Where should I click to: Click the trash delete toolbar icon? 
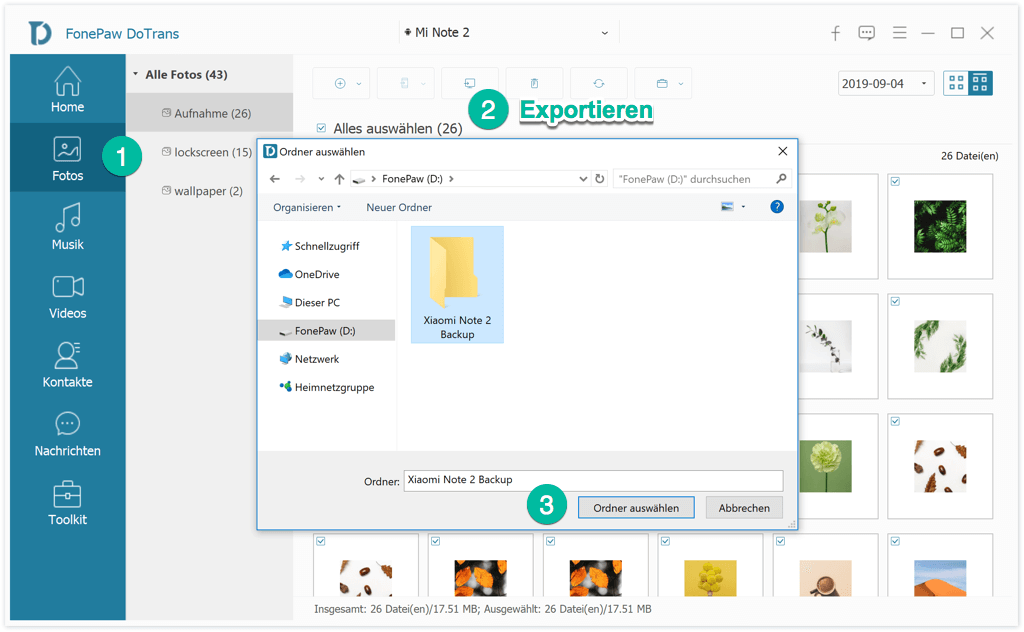click(x=534, y=83)
